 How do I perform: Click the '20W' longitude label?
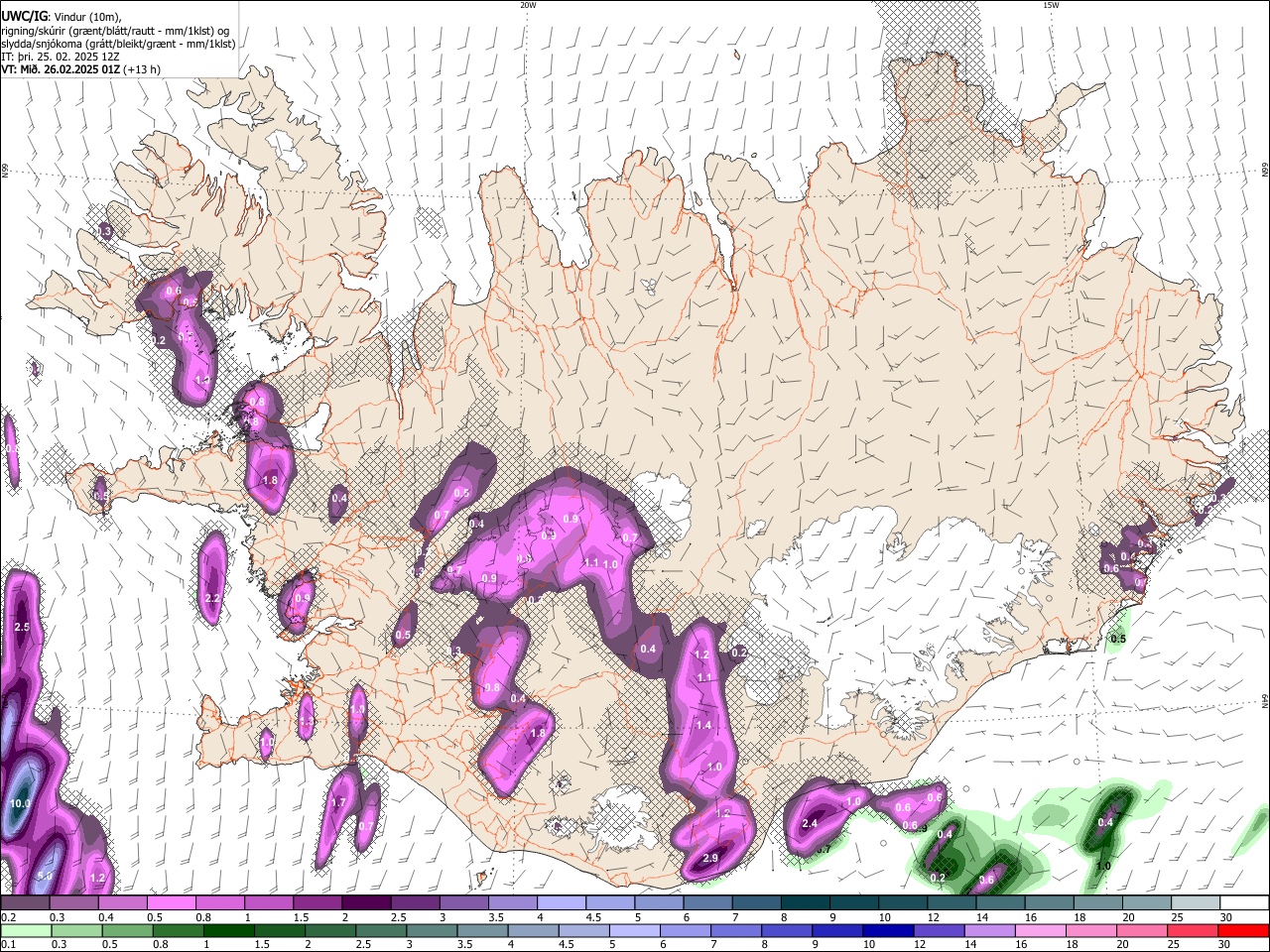click(x=528, y=5)
